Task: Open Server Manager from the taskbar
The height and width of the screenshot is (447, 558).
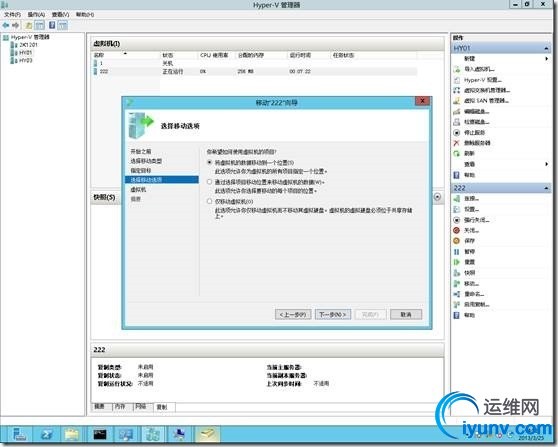Action: coord(19,434)
